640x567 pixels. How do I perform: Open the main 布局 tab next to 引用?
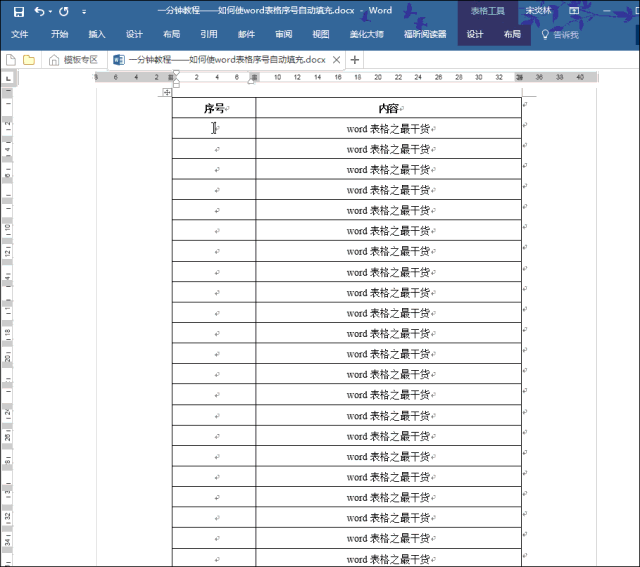(171, 34)
